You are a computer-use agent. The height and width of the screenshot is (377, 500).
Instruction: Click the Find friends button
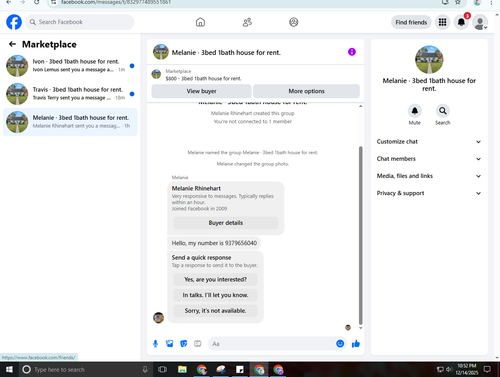pos(411,22)
